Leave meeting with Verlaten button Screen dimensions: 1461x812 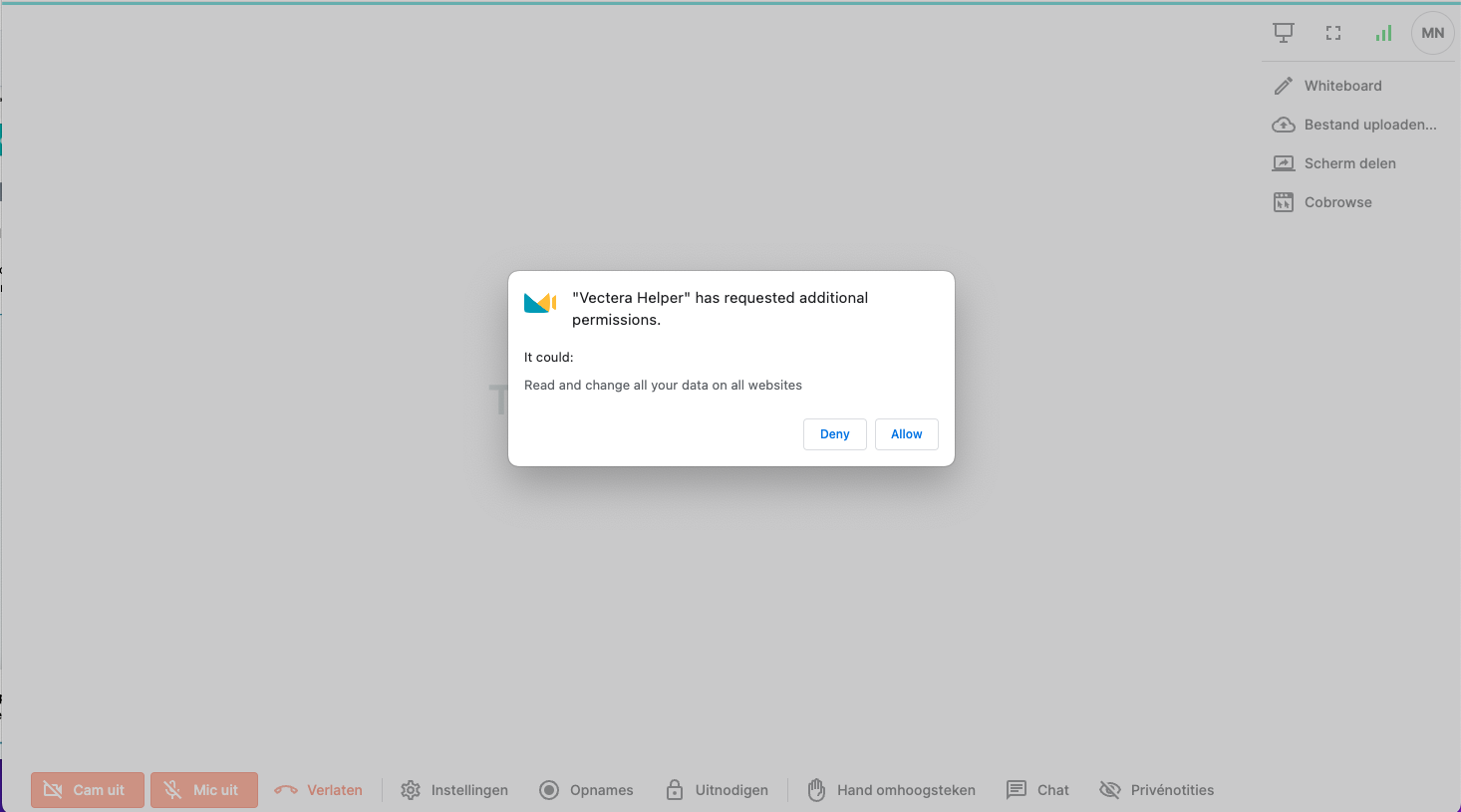(319, 790)
